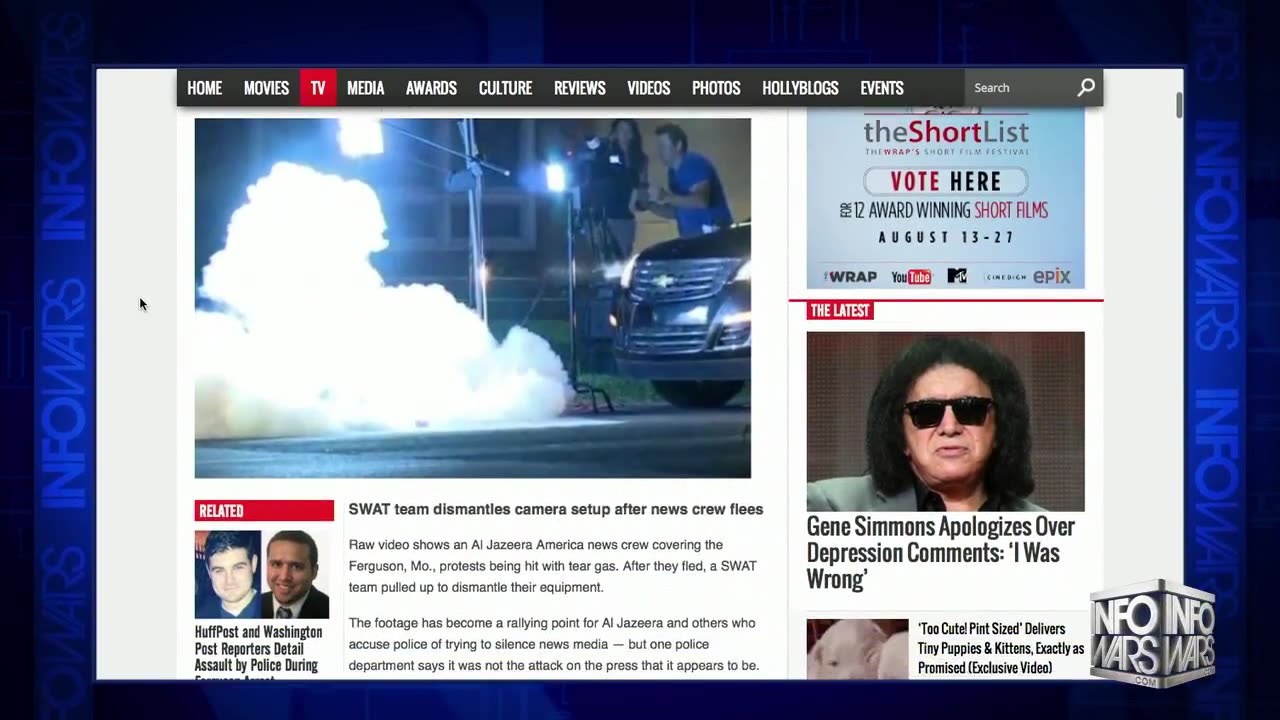Click THE LATEST section label

click(840, 311)
